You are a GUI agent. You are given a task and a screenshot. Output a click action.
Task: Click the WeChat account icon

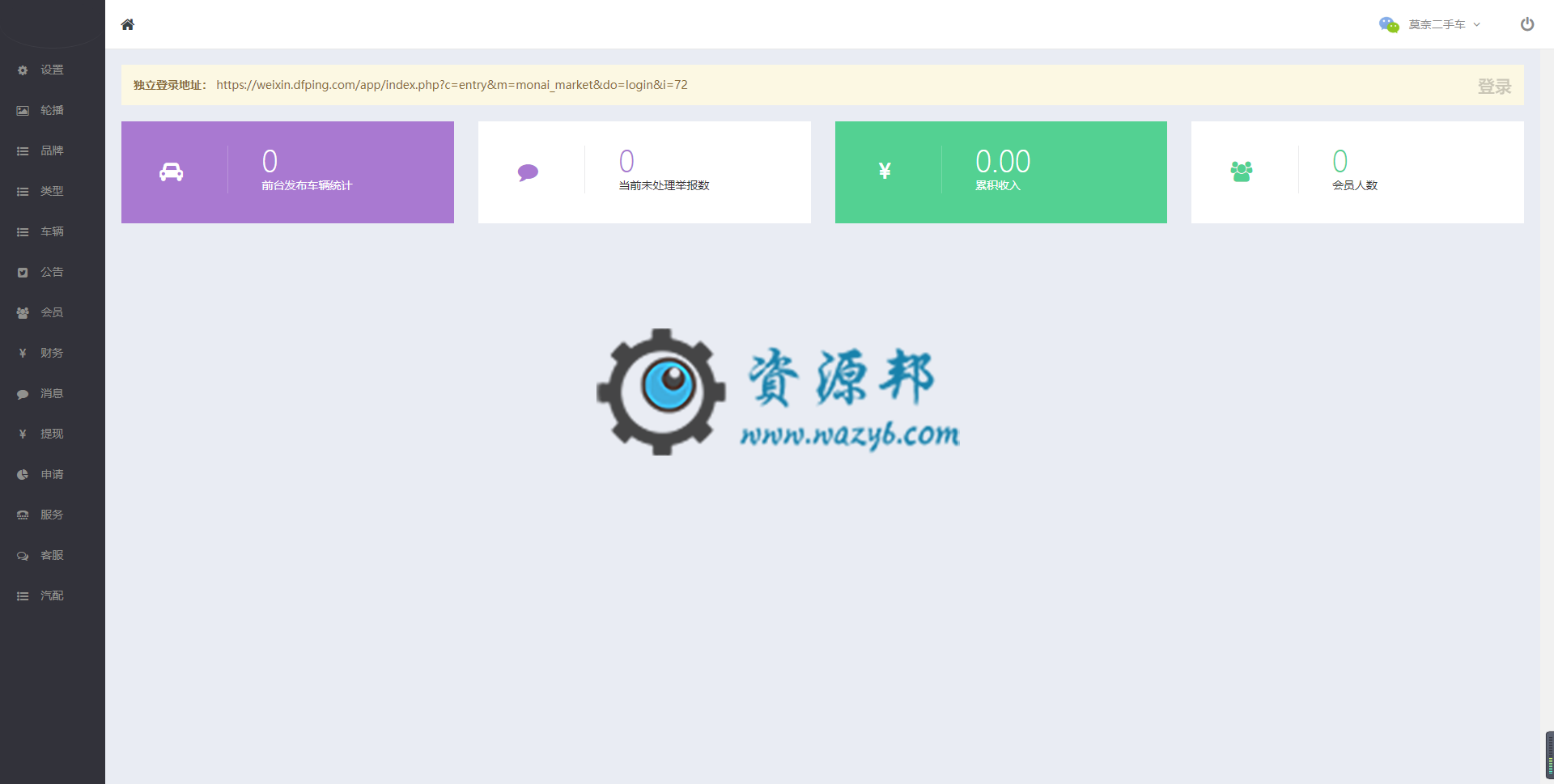point(1389,24)
